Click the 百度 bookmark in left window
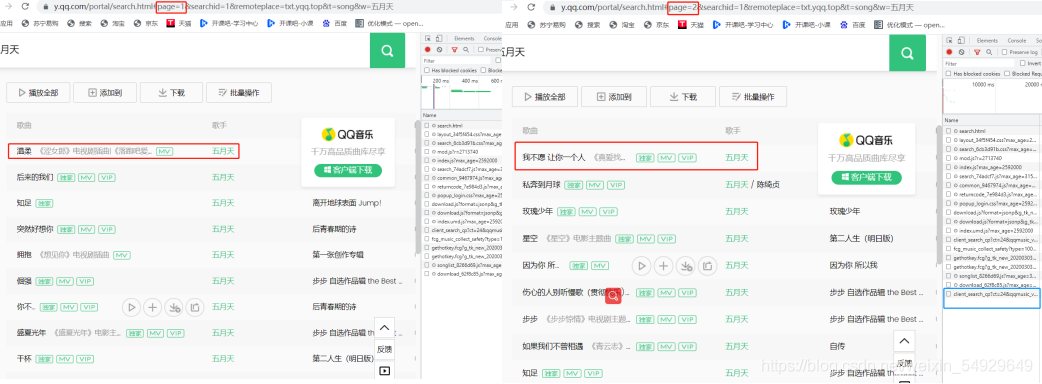 click(335, 23)
